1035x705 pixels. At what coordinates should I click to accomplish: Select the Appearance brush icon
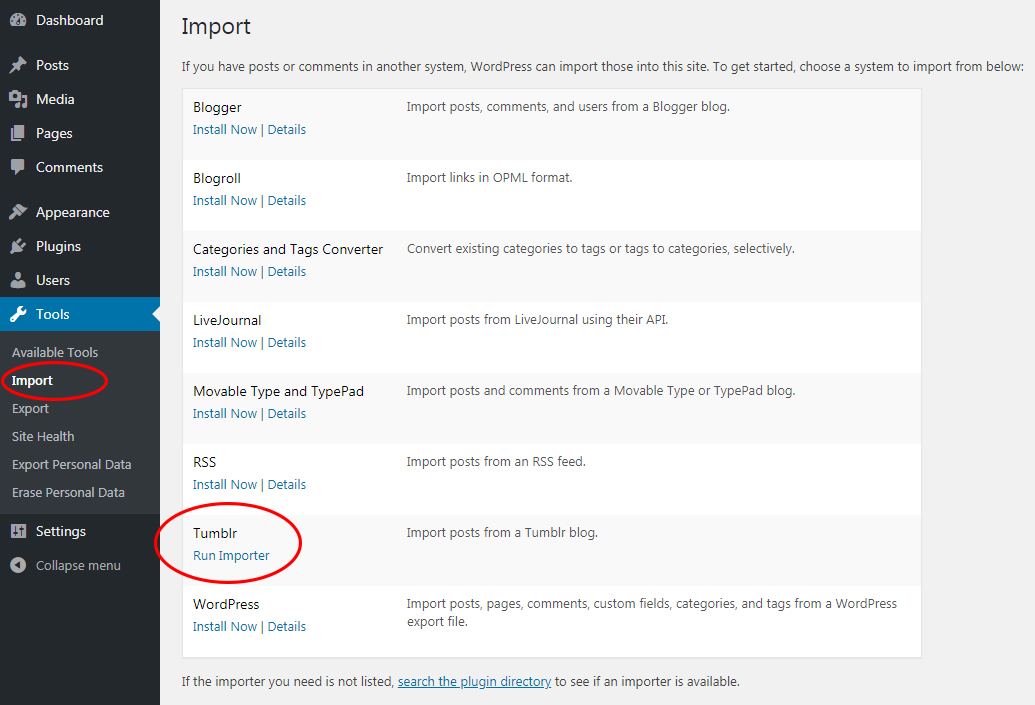(x=18, y=211)
